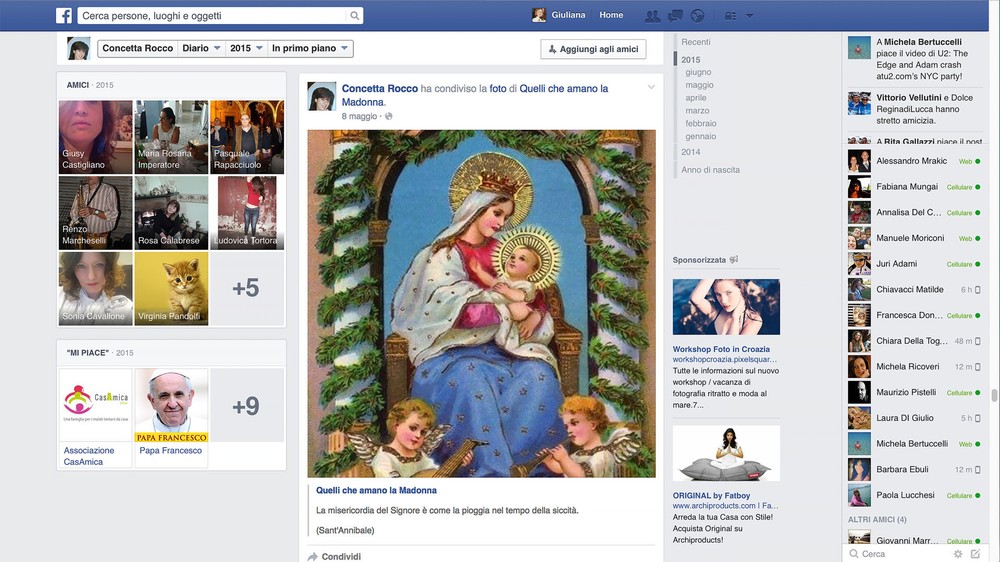Open Ludovica Tortora friend thumbnail
1000x562 pixels.
[x=247, y=212]
